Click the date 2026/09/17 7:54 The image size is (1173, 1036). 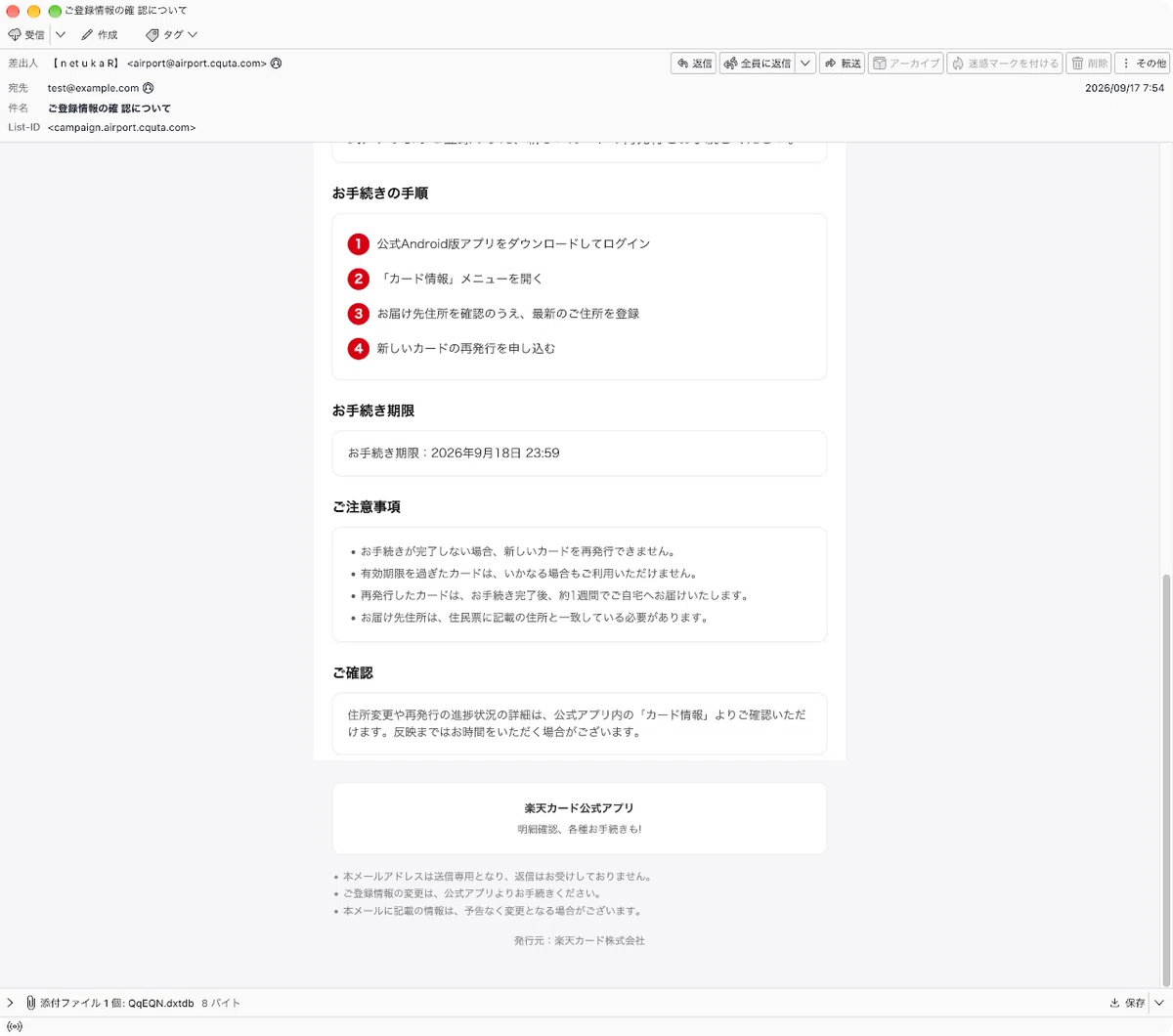pos(1124,88)
